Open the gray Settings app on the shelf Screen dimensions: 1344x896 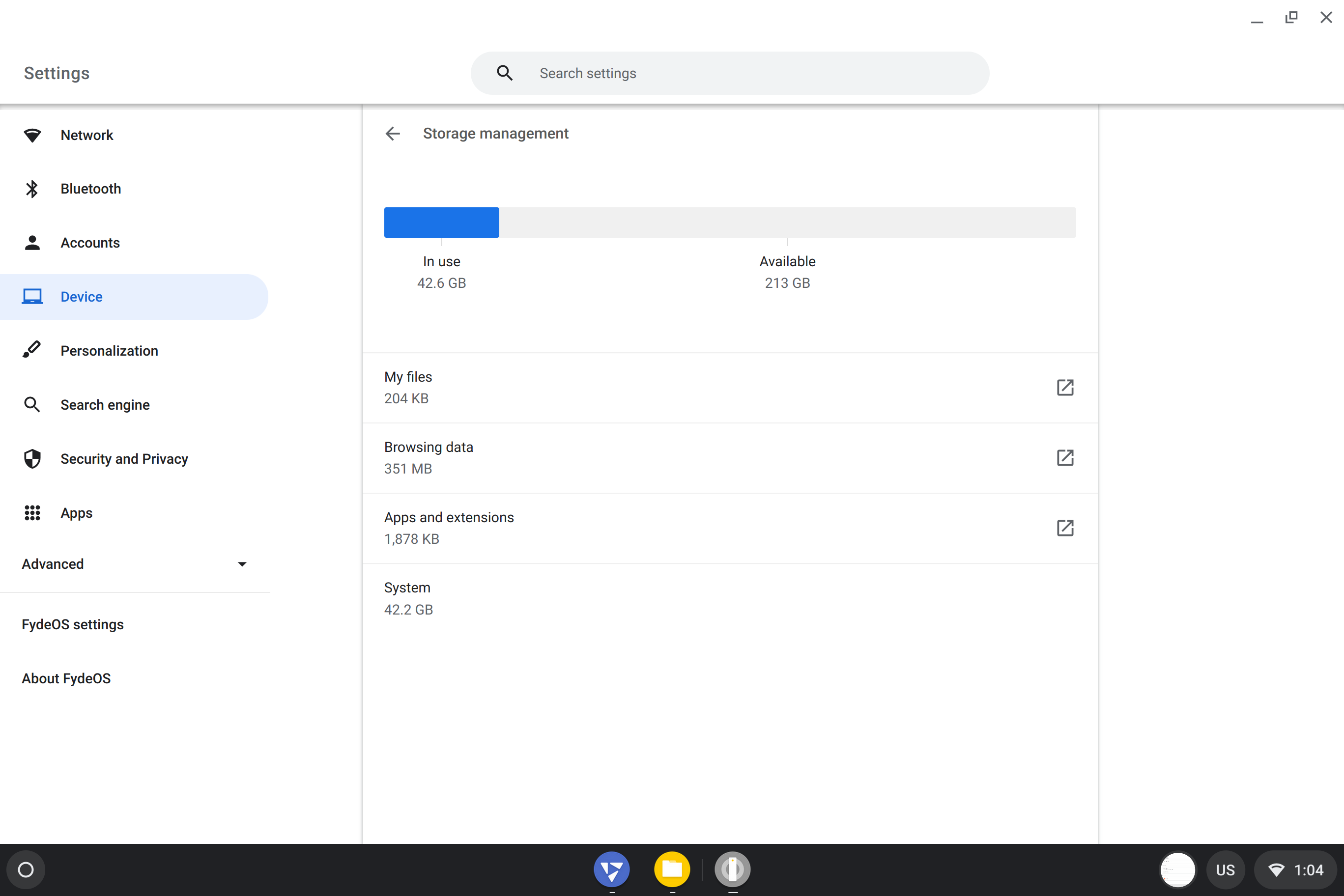732,869
